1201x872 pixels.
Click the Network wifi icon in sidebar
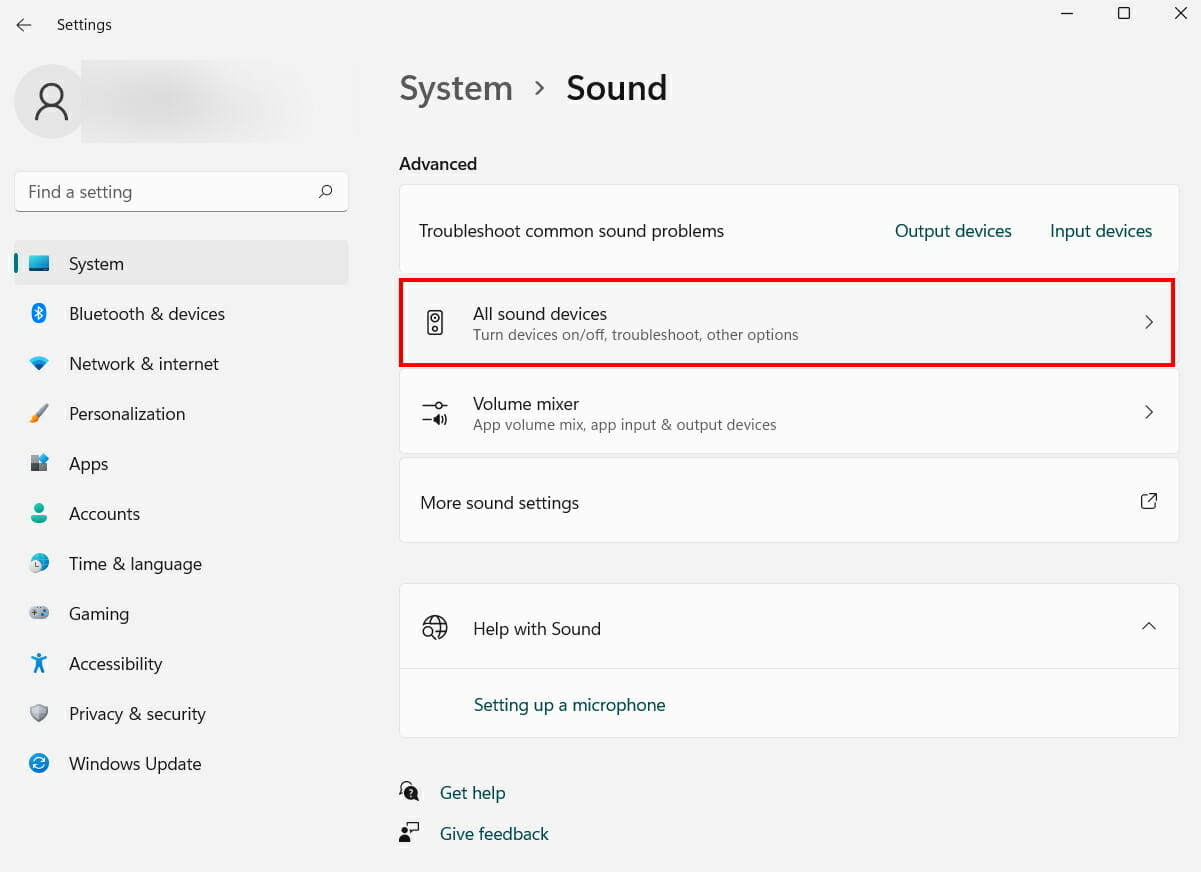tap(39, 364)
